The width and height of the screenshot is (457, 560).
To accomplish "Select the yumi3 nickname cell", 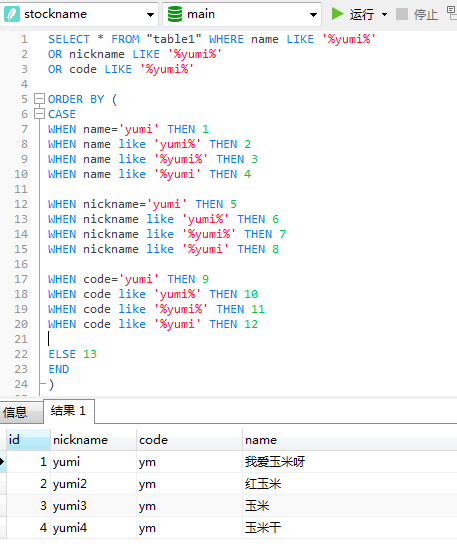I will pos(93,506).
